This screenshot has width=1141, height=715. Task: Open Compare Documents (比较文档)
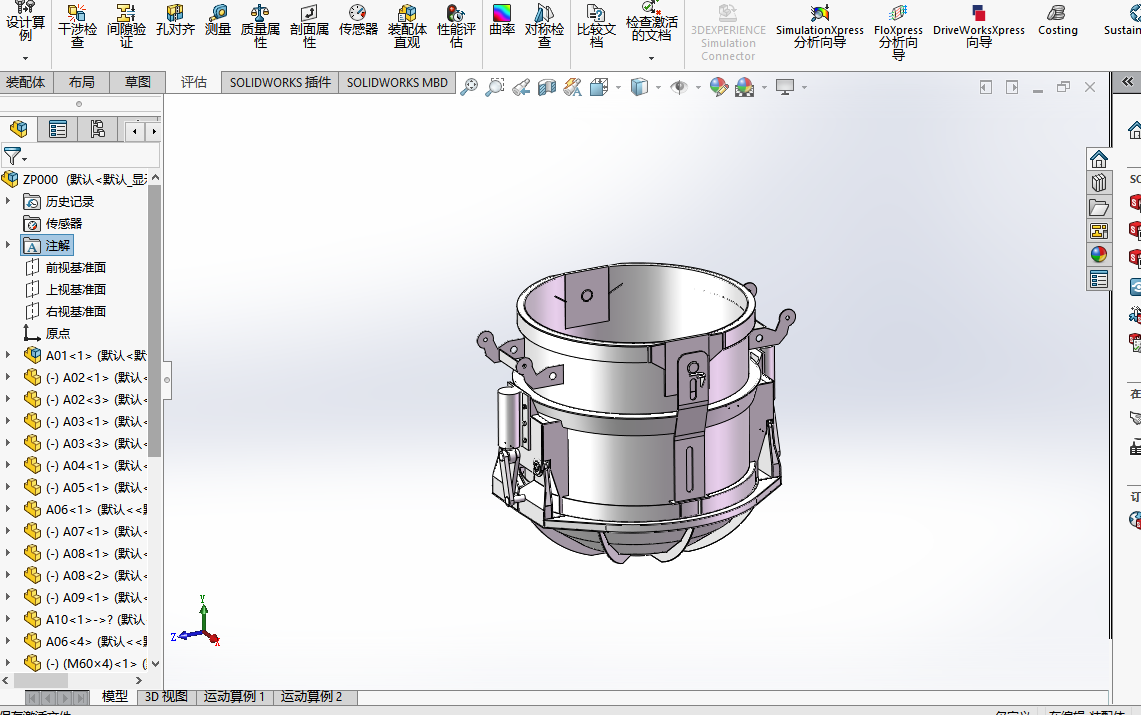[596, 26]
